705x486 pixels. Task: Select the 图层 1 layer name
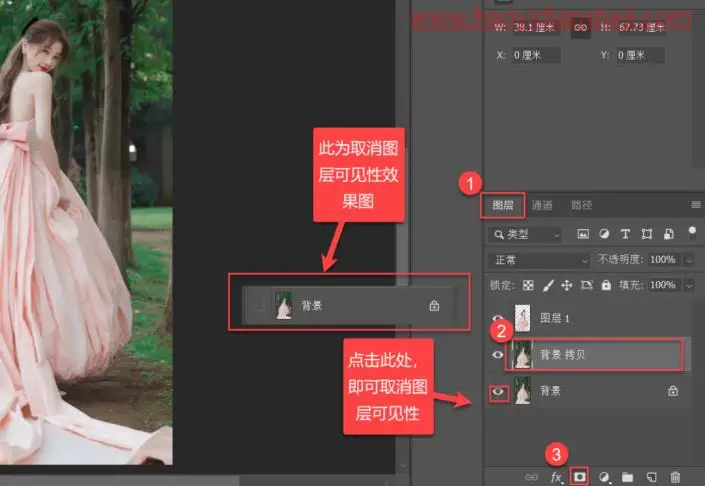pyautogui.click(x=555, y=318)
